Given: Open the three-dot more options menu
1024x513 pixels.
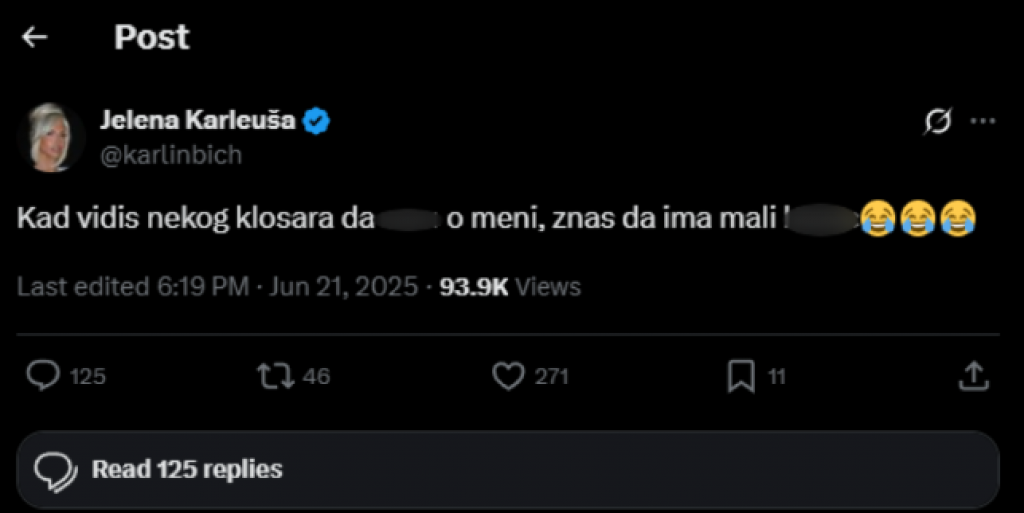Looking at the screenshot, I should [x=984, y=121].
